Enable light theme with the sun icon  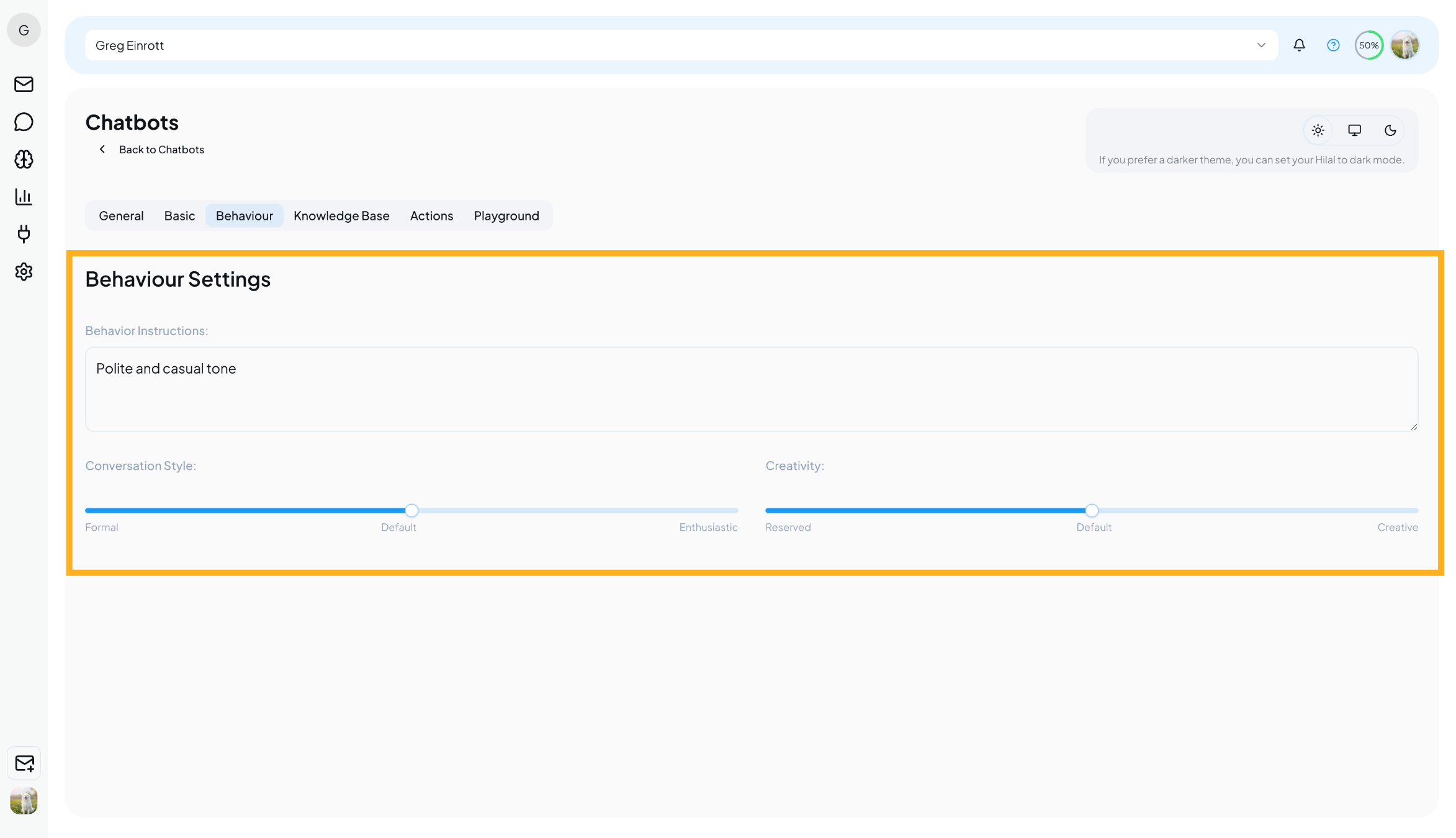pos(1318,130)
